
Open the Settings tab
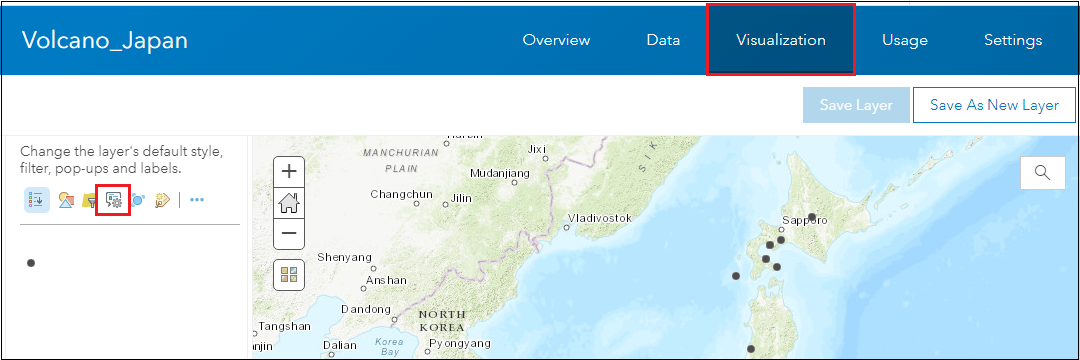point(1012,40)
